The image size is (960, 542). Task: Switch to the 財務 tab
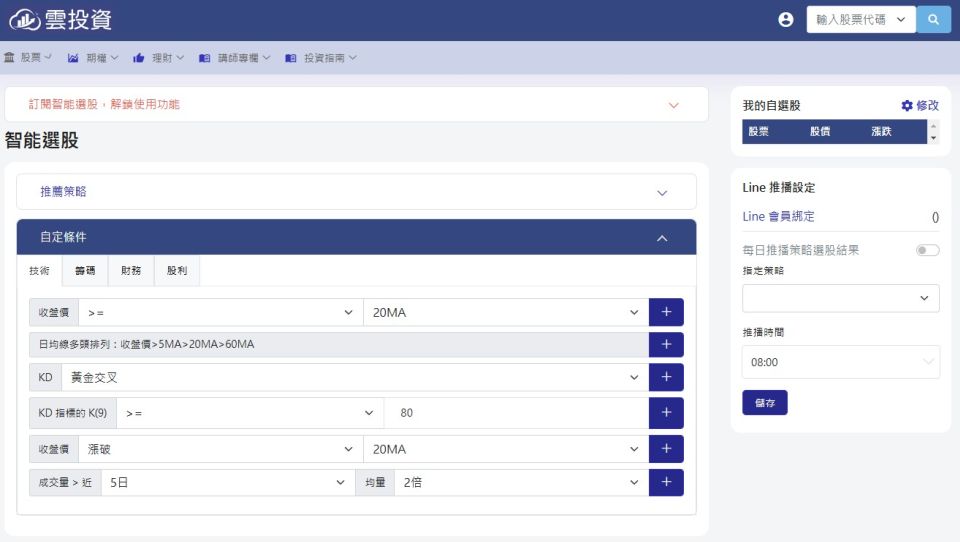coord(131,270)
